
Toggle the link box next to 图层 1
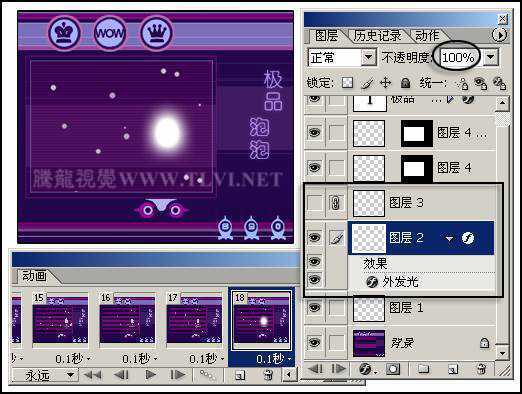[337, 308]
